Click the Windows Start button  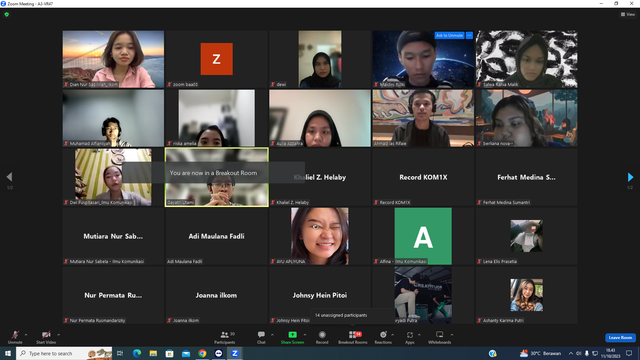[x=8, y=353]
